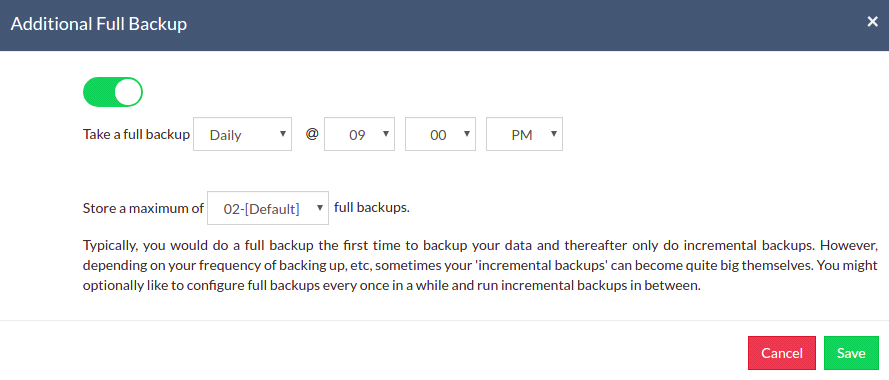889x380 pixels.
Task: Close the Additional Full Backup dialog
Action: pos(873,22)
